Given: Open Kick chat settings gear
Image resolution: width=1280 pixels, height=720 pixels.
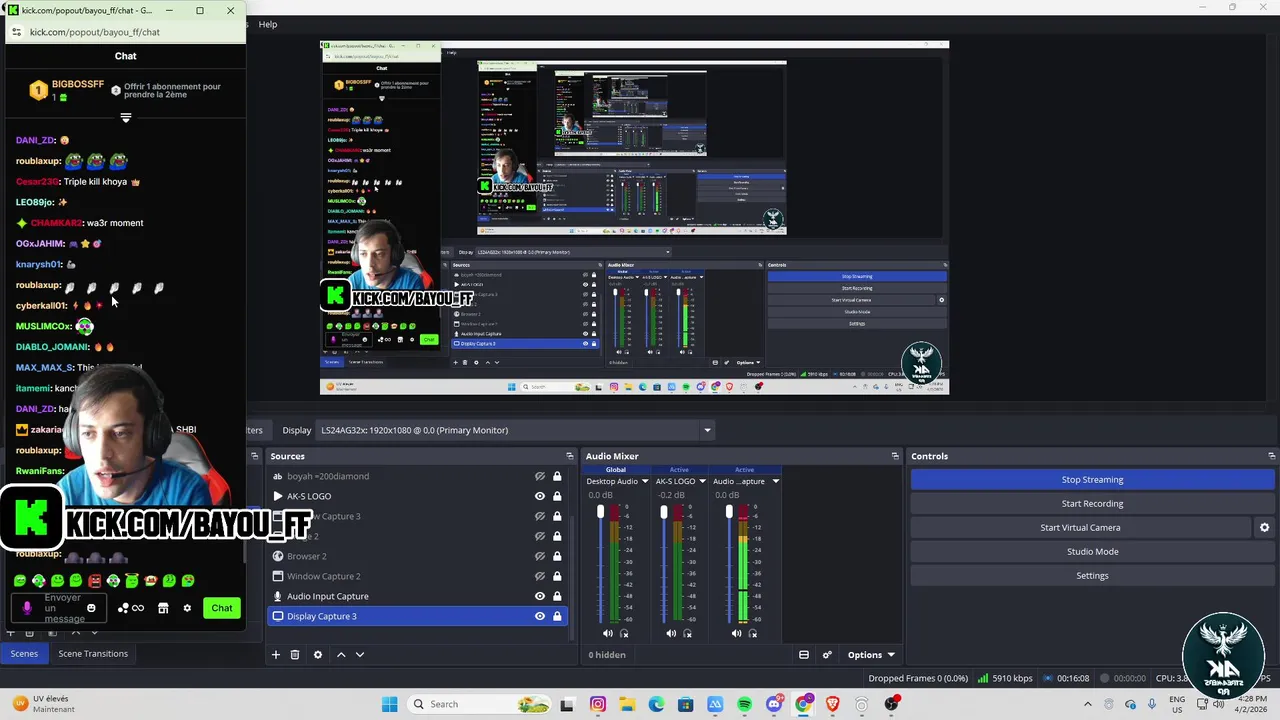Looking at the screenshot, I should (187, 608).
